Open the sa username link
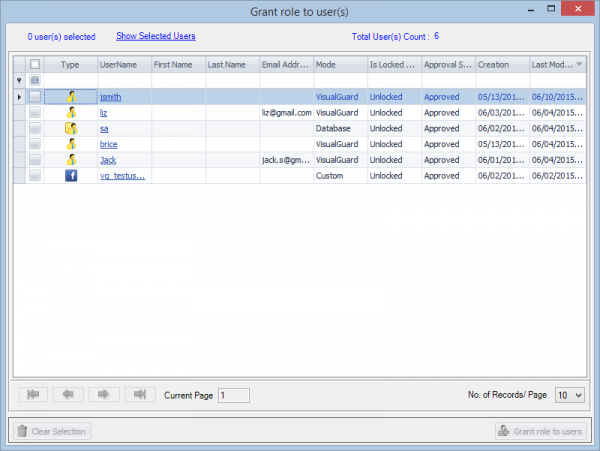This screenshot has width=600, height=451. pos(104,129)
